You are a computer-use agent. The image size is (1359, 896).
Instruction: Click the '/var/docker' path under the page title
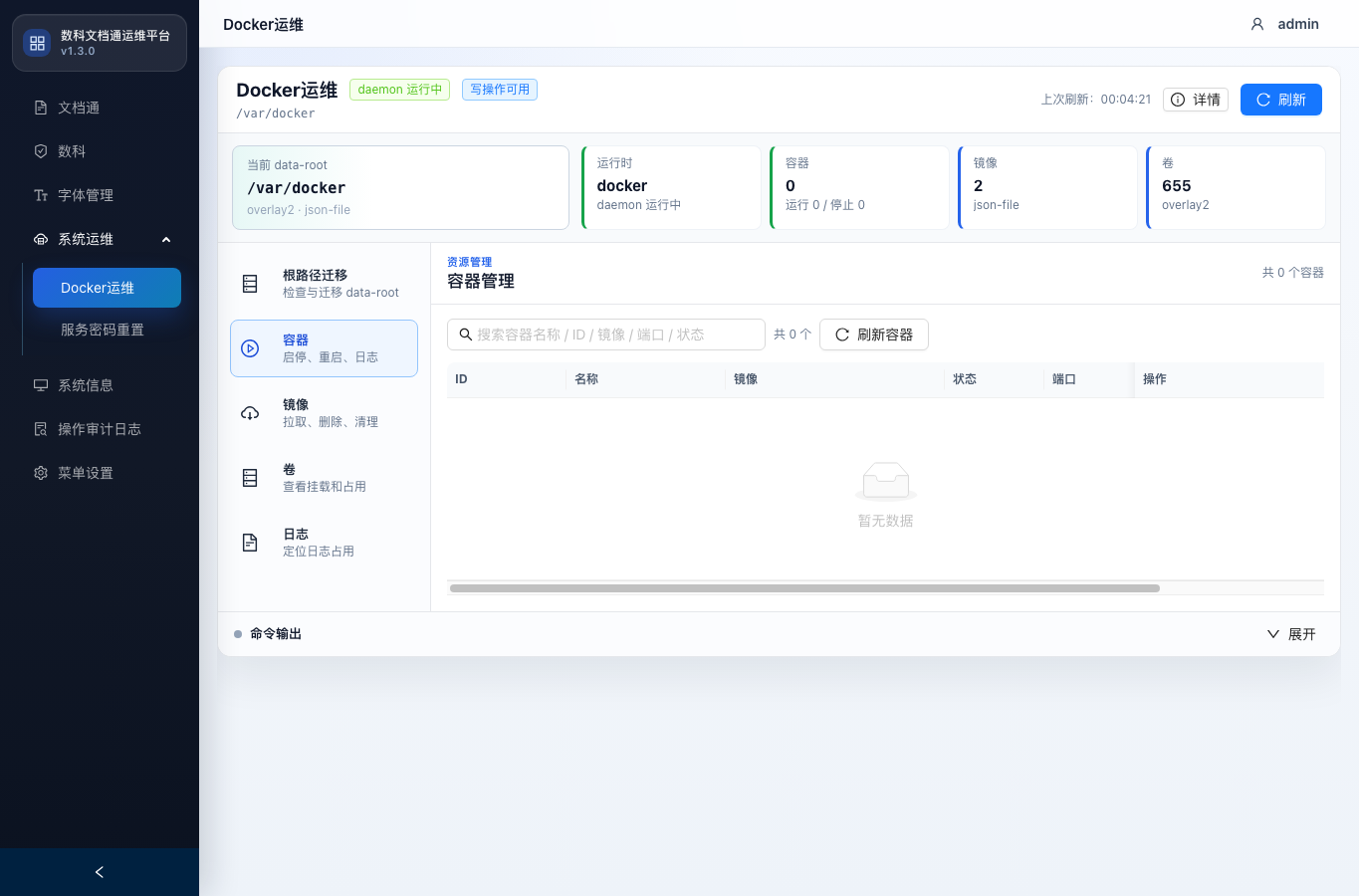click(276, 113)
